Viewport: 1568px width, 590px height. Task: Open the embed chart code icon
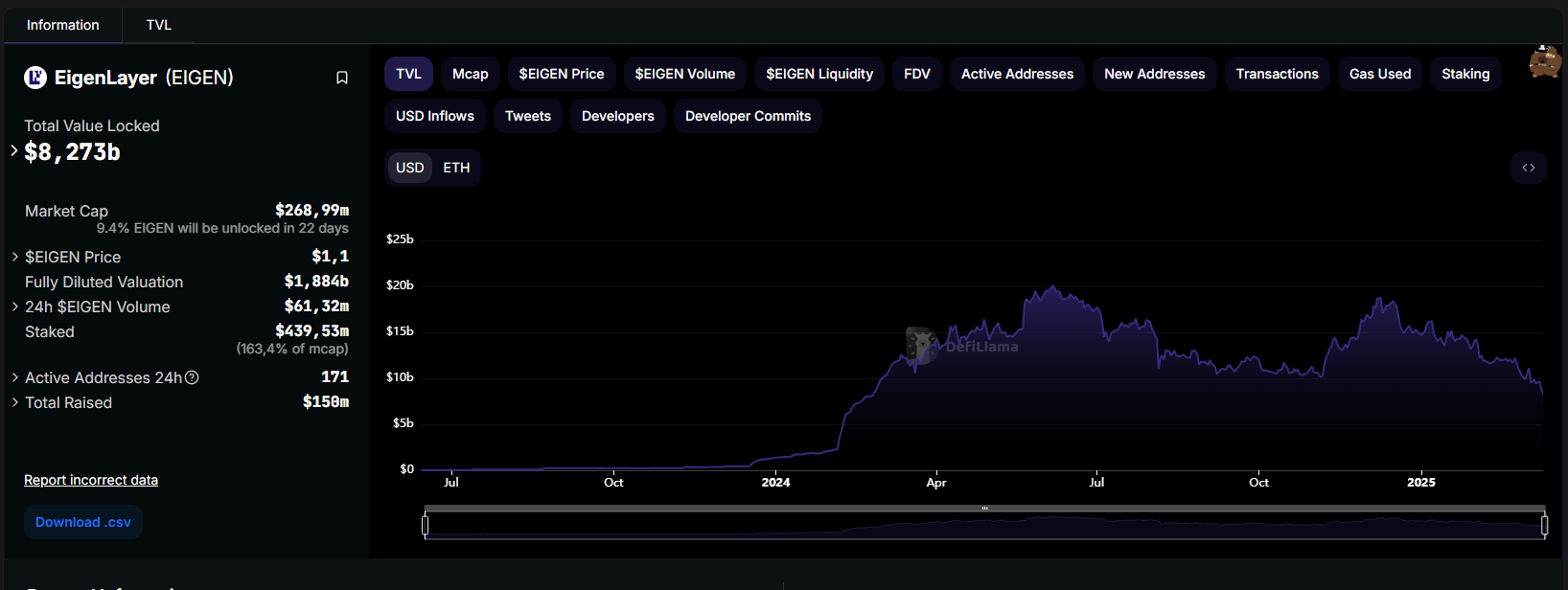coord(1529,168)
